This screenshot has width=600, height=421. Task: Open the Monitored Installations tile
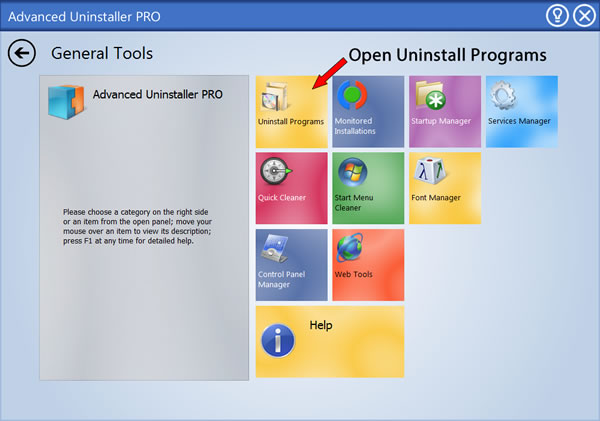[368, 111]
